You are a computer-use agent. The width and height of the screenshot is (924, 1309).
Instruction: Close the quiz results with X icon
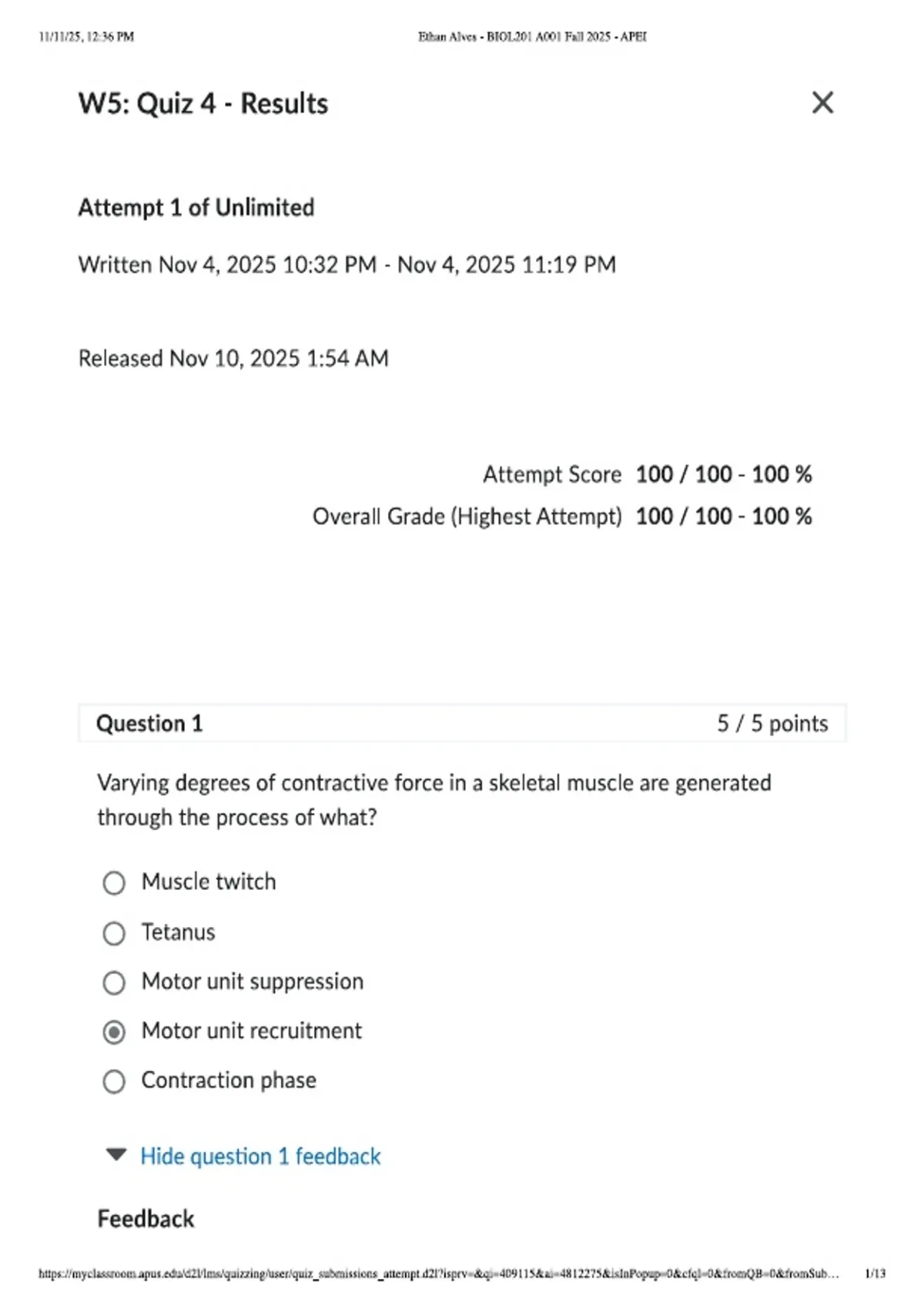pos(822,102)
